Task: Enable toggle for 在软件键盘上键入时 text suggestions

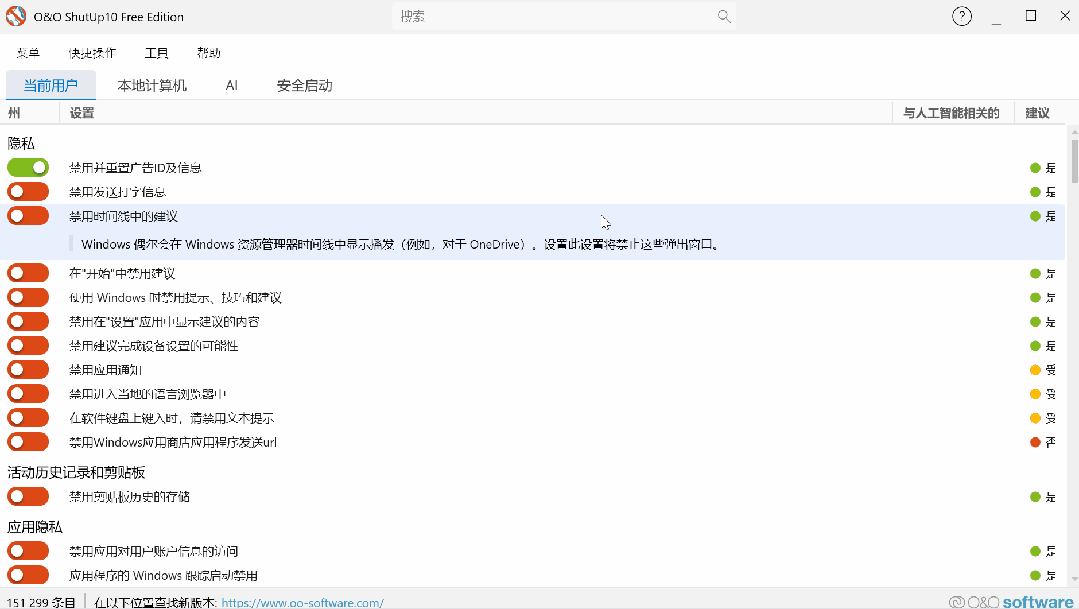Action: point(28,418)
